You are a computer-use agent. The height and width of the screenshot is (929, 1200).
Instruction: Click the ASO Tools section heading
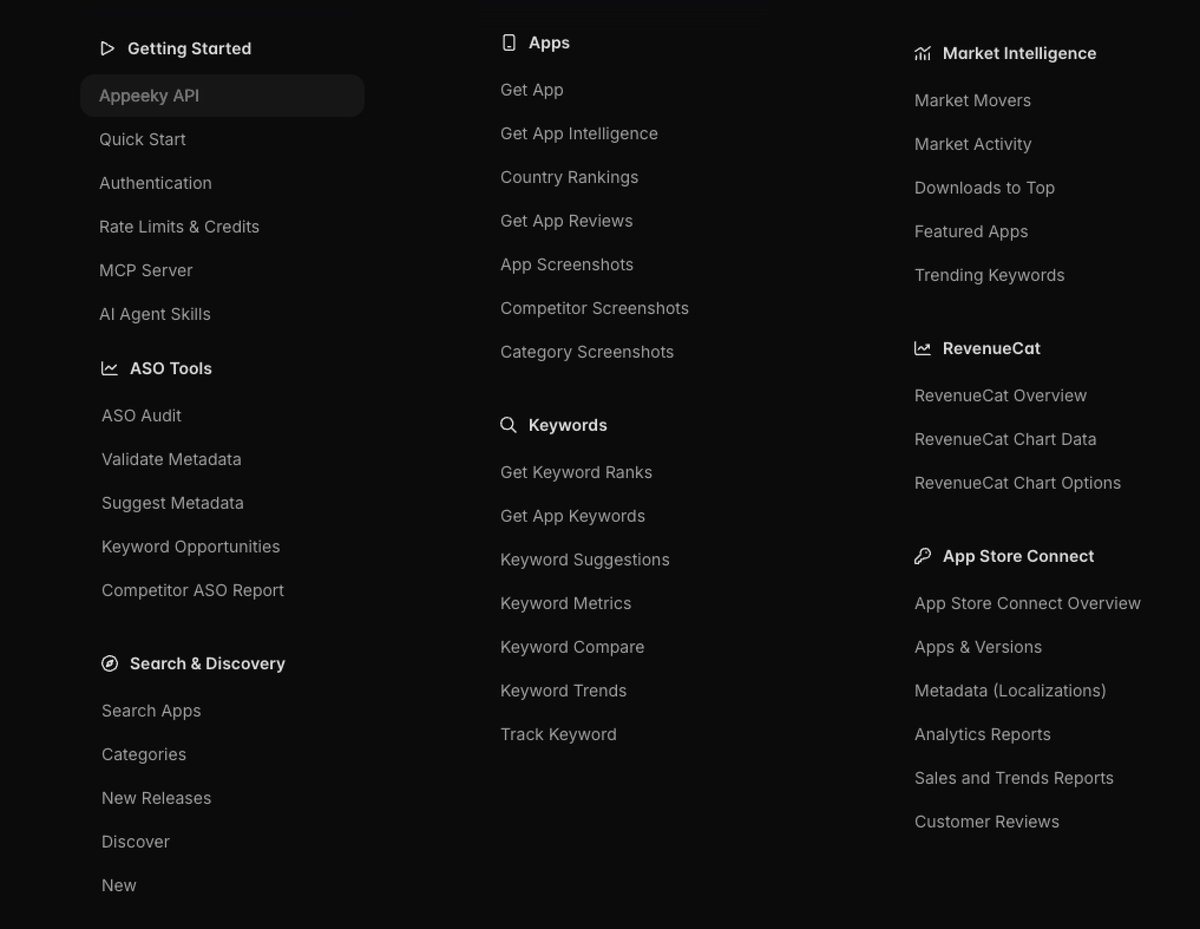pyautogui.click(x=170, y=368)
